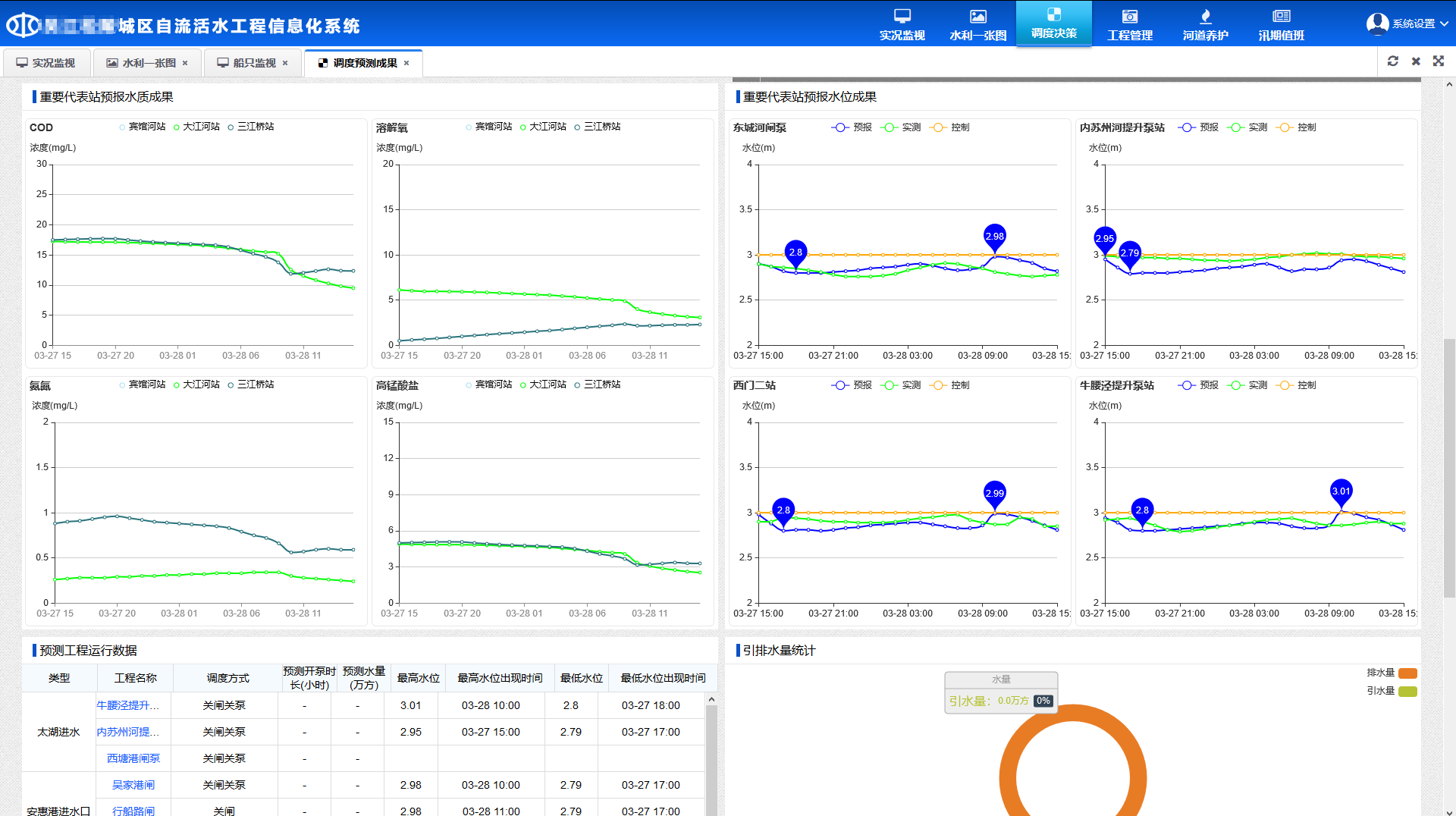Toggle 宾馆河站 series in COD chart legend
1456x816 pixels.
click(142, 127)
